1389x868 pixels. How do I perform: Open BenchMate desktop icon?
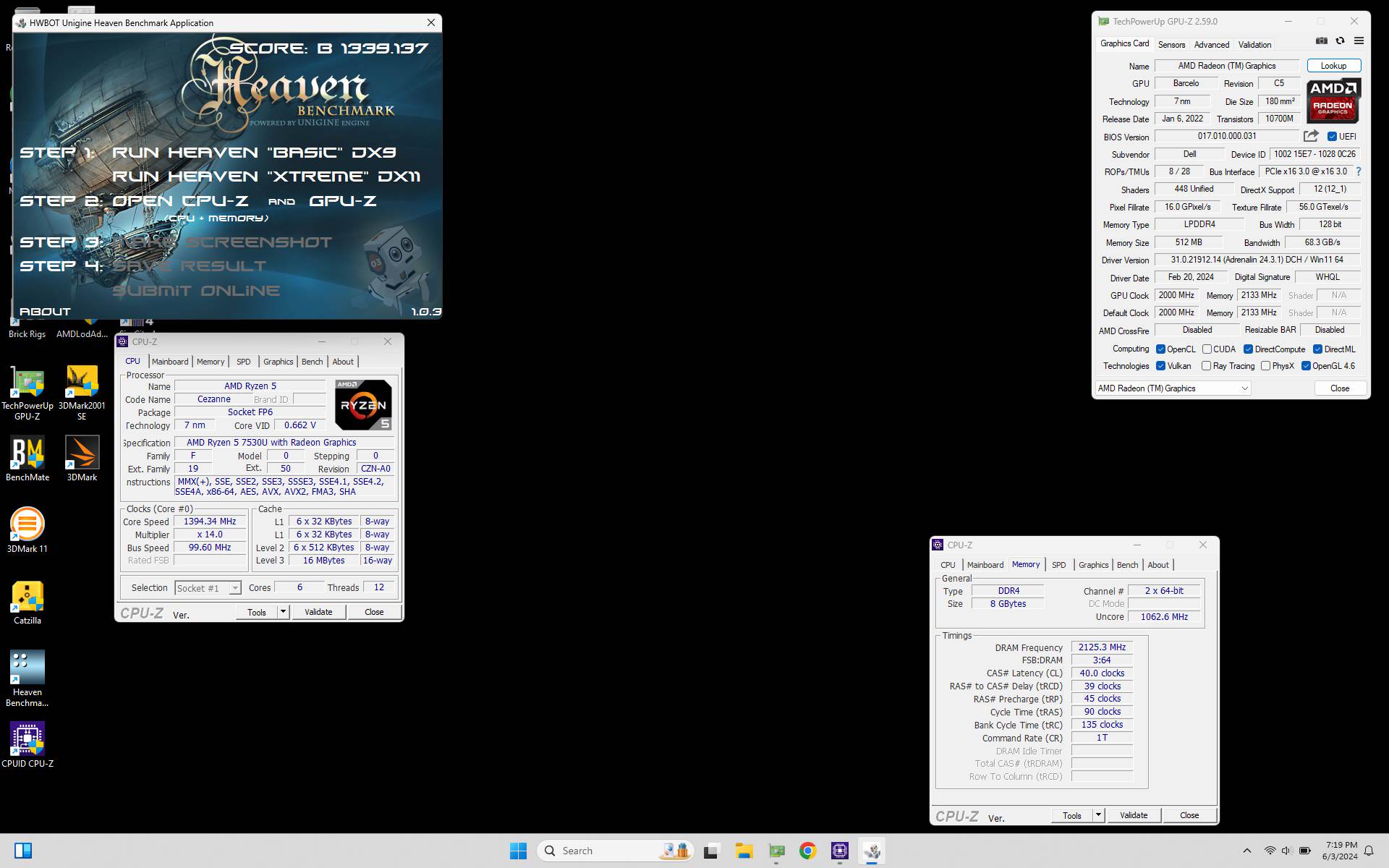click(27, 459)
